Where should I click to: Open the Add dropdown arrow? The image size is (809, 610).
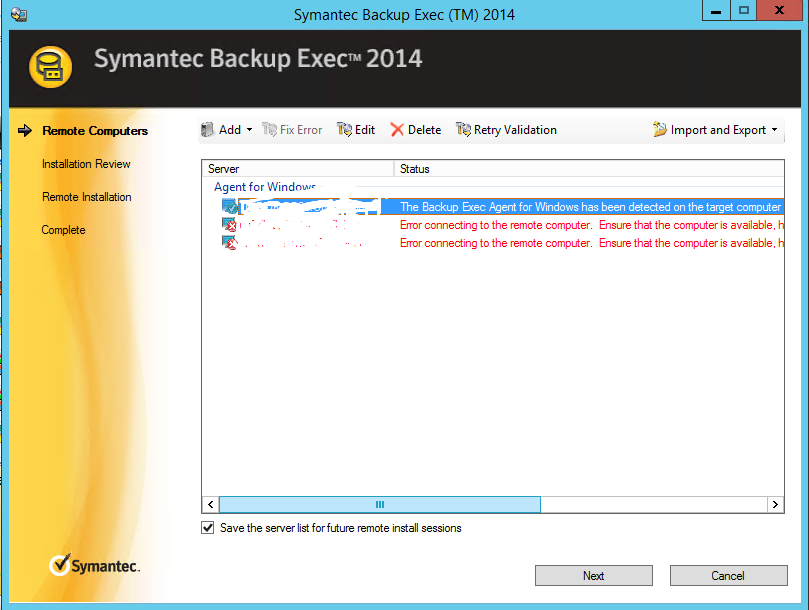[249, 130]
